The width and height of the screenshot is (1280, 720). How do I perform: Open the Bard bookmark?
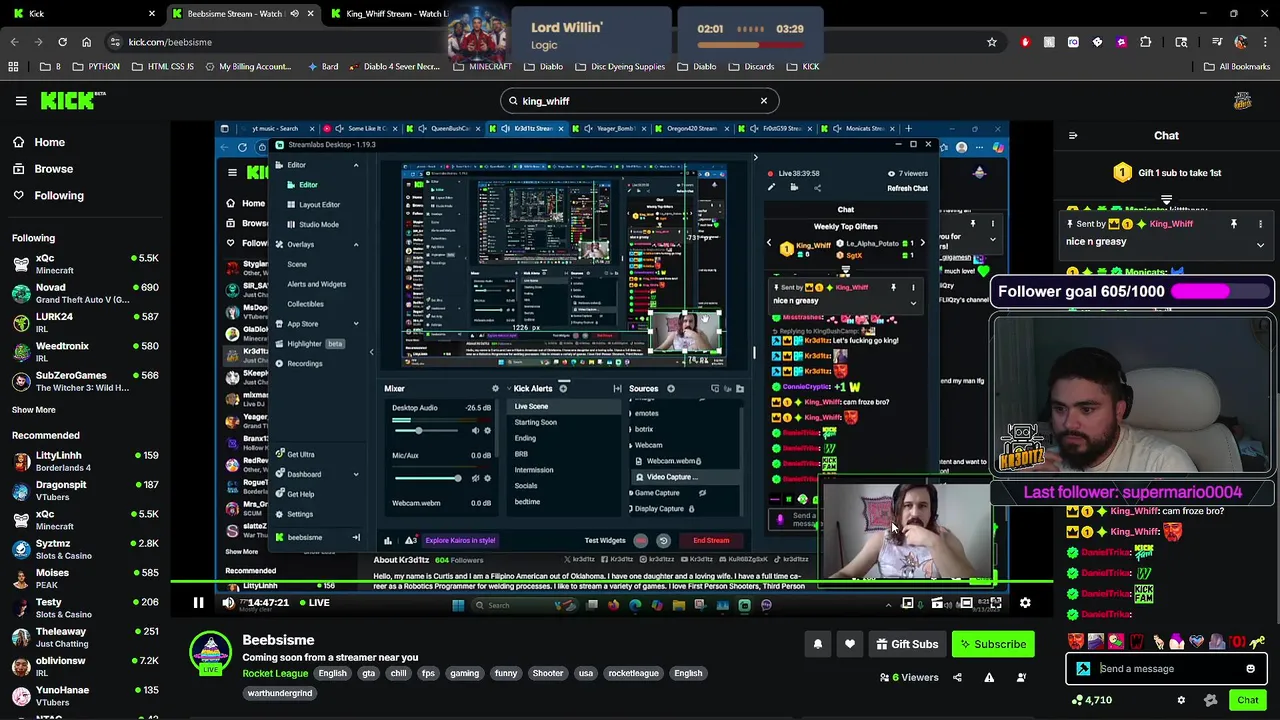323,67
